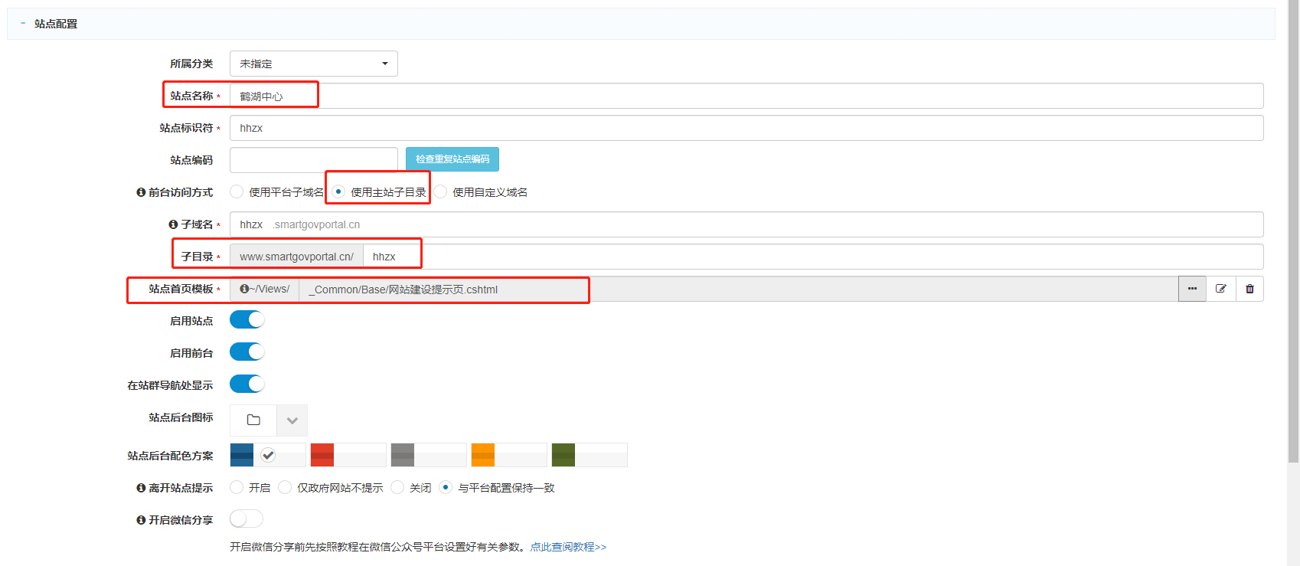Select 使用平台子域名 radio option
Image resolution: width=1300 pixels, height=566 pixels.
pos(237,192)
